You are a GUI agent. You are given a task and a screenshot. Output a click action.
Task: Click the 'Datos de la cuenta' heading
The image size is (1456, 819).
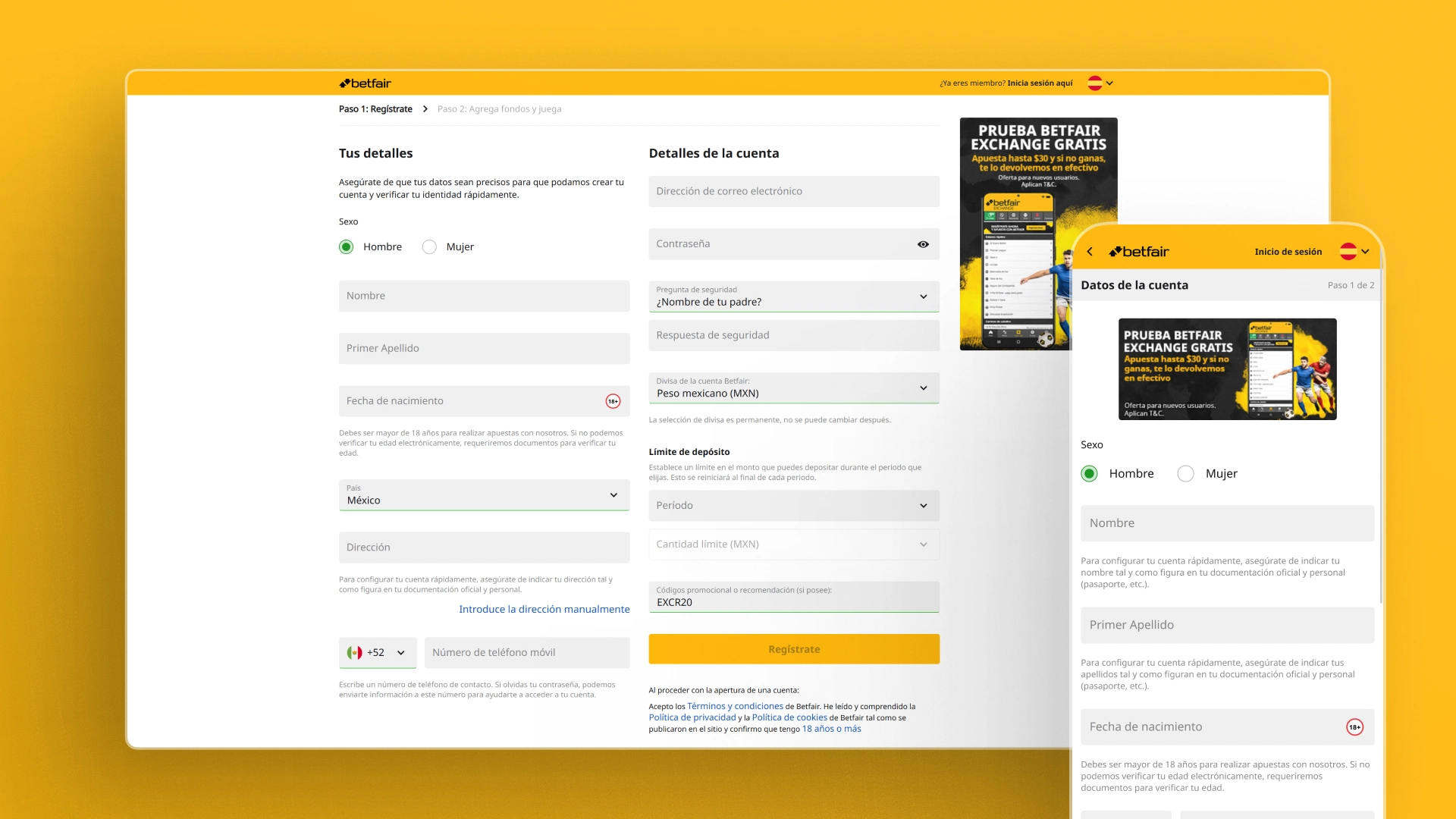(1134, 285)
